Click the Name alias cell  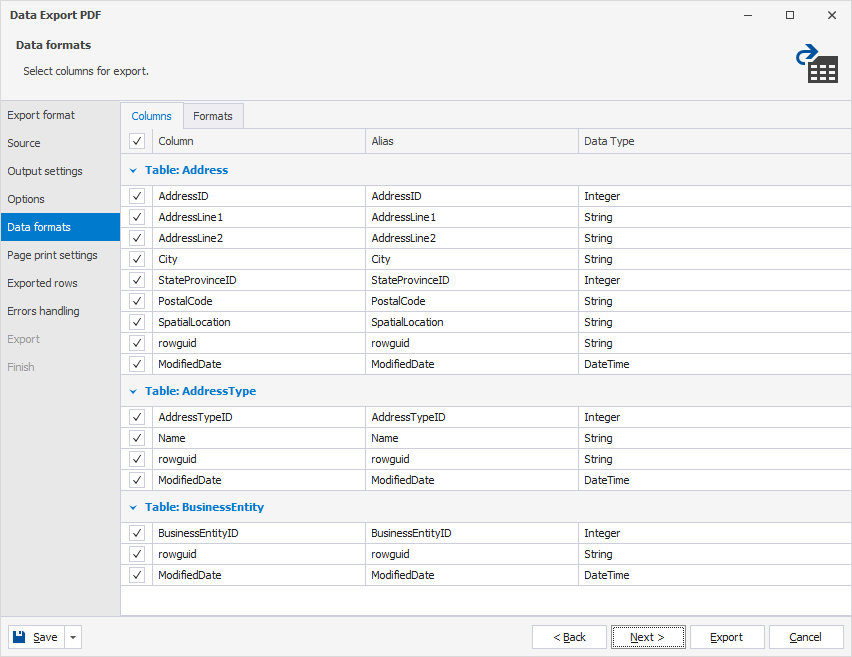click(x=472, y=438)
